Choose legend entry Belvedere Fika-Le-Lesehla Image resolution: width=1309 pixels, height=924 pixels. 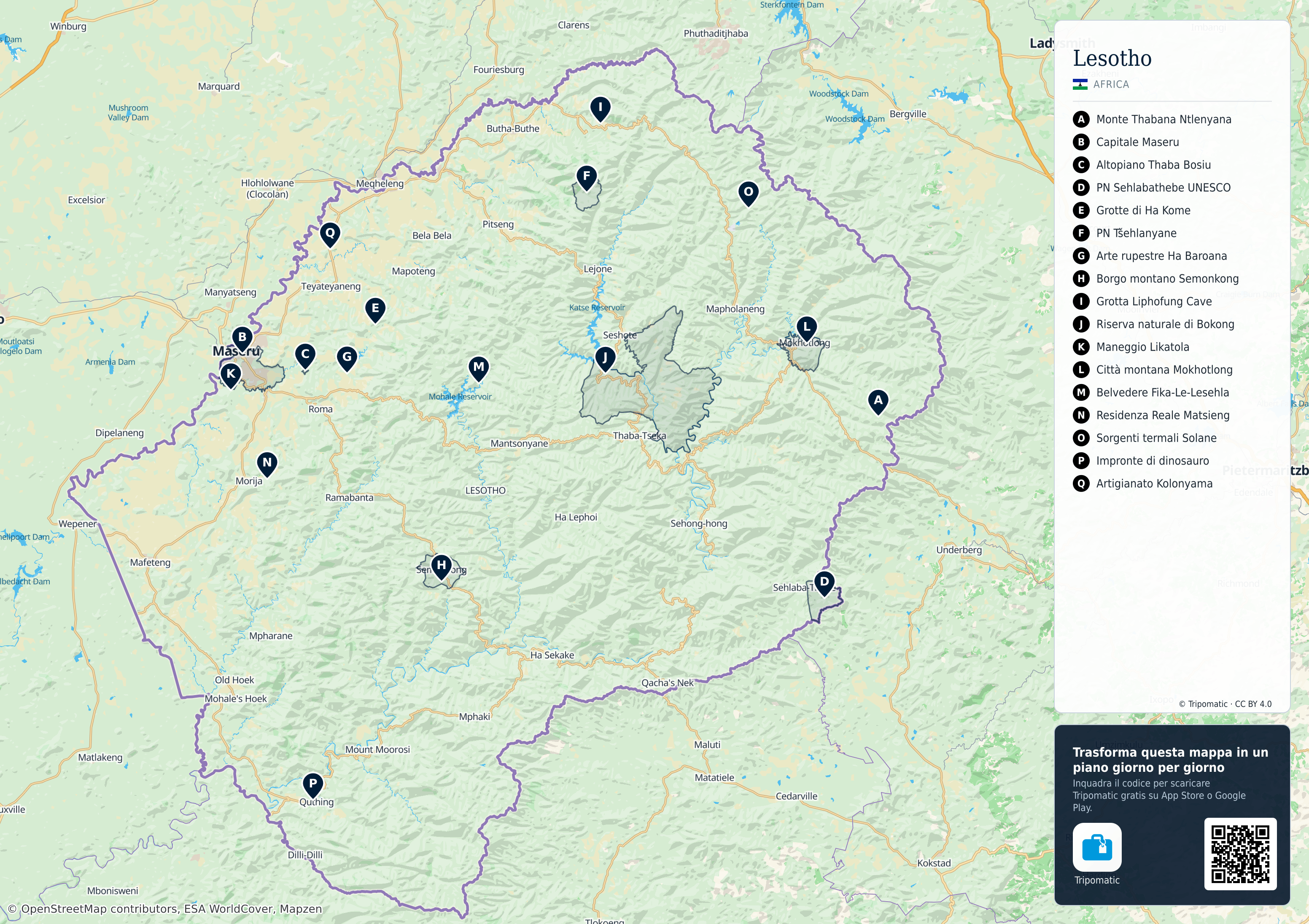pos(1151,393)
